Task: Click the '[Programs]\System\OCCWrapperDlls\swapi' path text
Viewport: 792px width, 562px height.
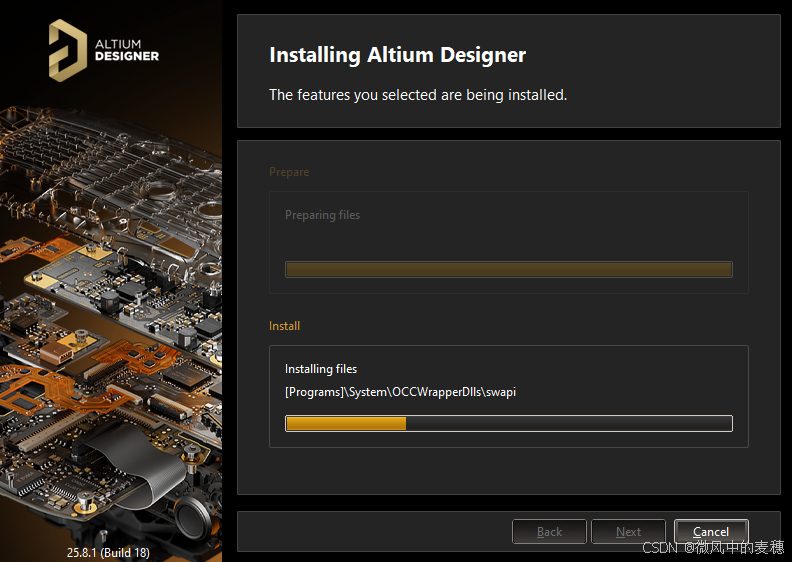Action: [400, 392]
